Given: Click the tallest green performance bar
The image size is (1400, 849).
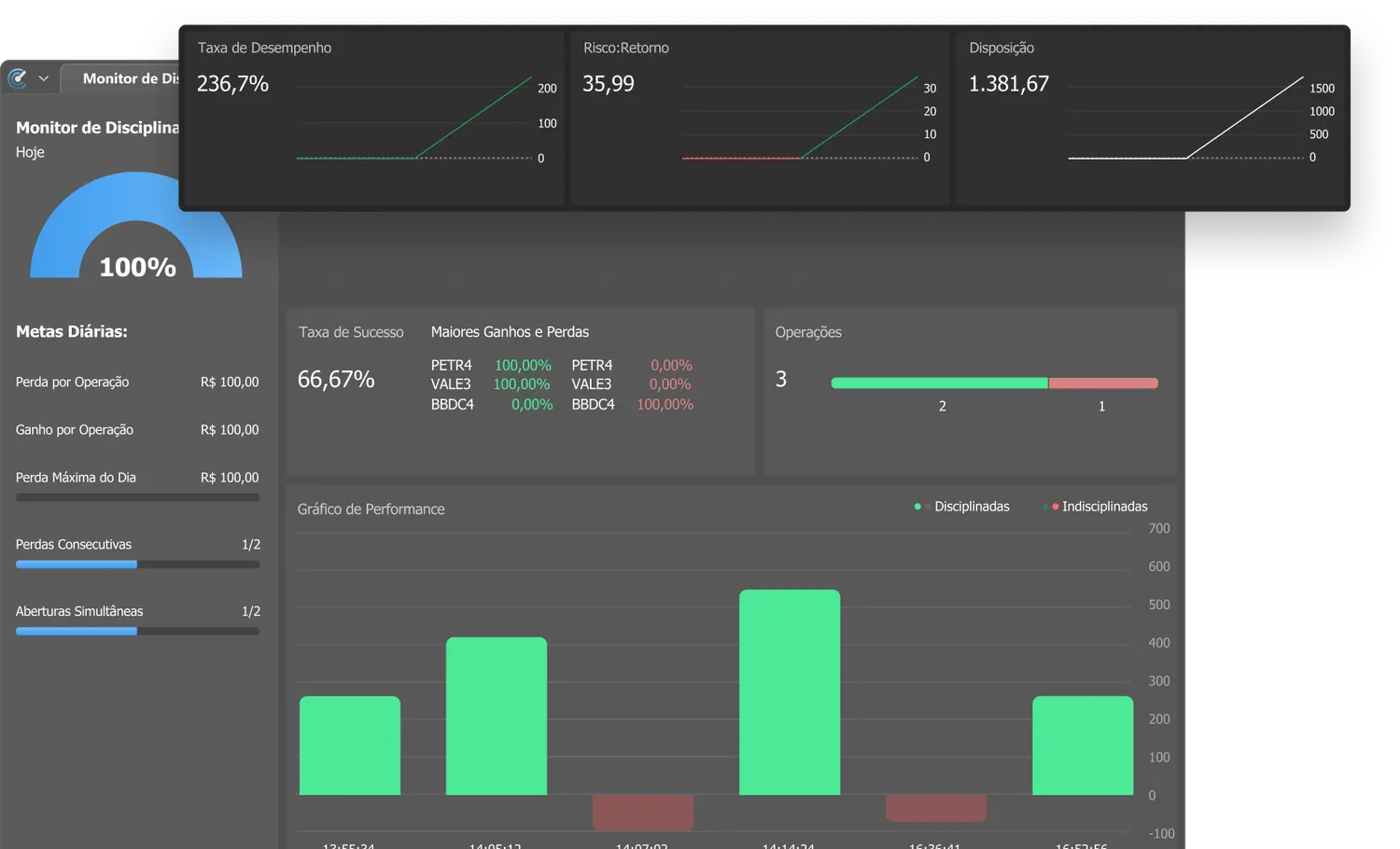Looking at the screenshot, I should coord(790,692).
